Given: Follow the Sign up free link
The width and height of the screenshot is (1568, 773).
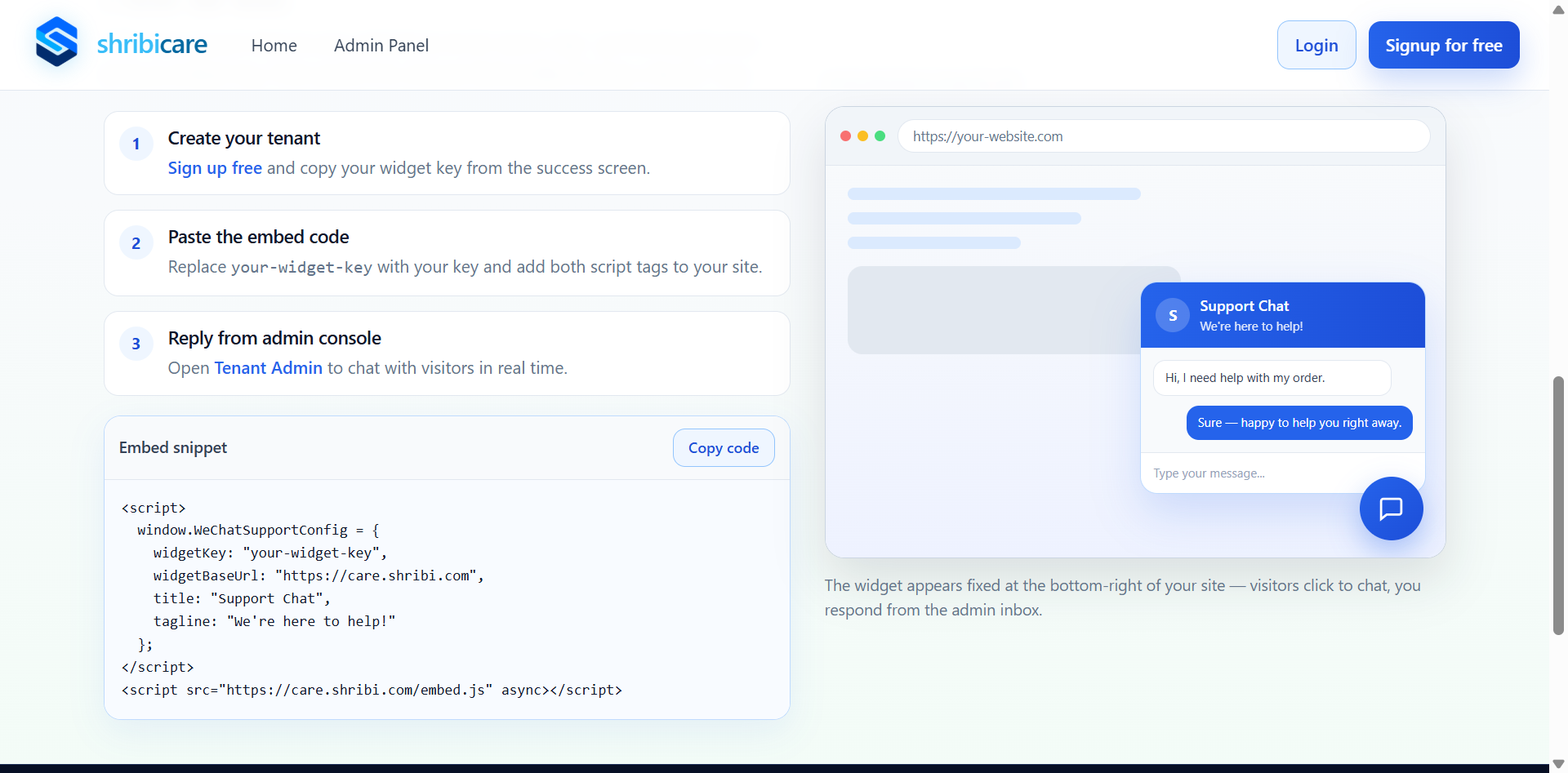Looking at the screenshot, I should pyautogui.click(x=215, y=168).
